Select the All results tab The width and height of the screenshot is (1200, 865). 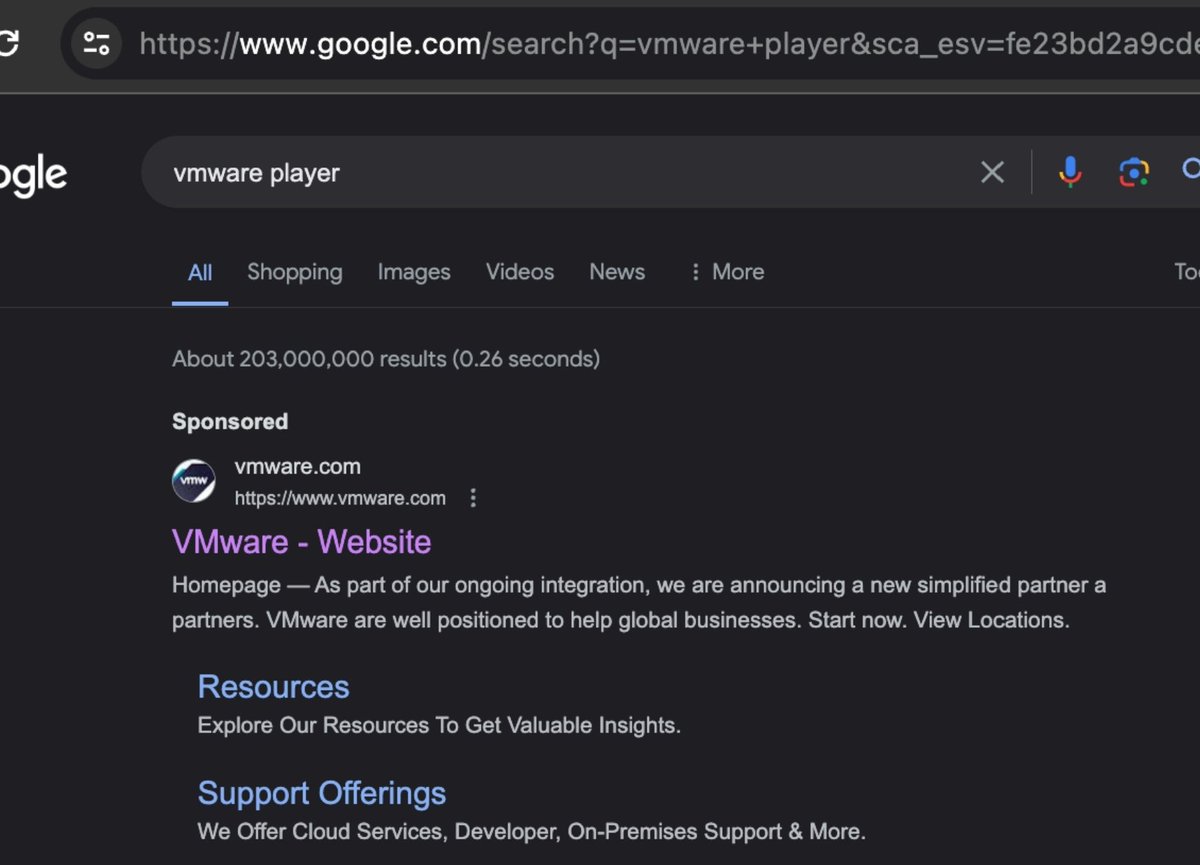point(200,272)
